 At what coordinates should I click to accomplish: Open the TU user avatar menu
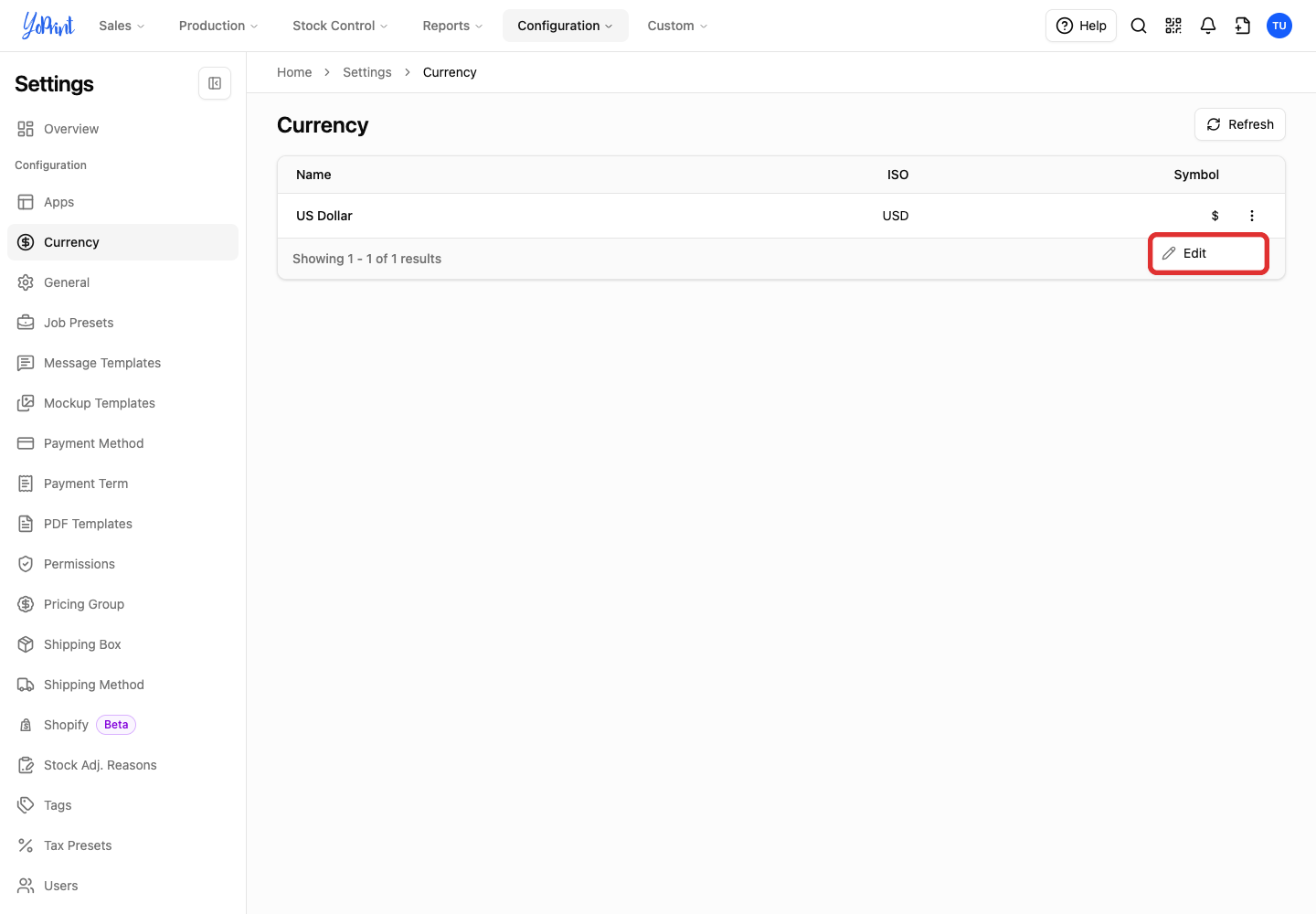coord(1279,26)
